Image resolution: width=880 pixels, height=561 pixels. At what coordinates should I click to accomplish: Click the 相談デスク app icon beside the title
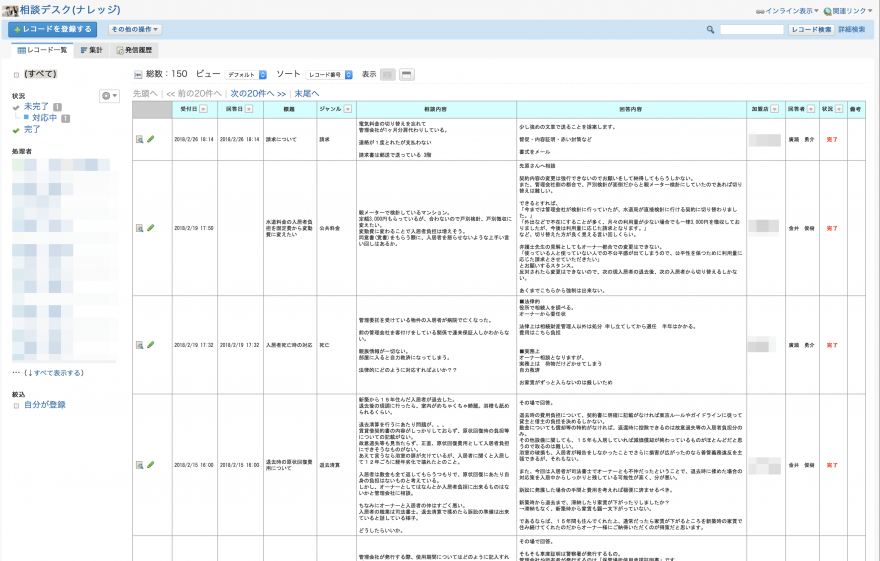click(x=10, y=10)
